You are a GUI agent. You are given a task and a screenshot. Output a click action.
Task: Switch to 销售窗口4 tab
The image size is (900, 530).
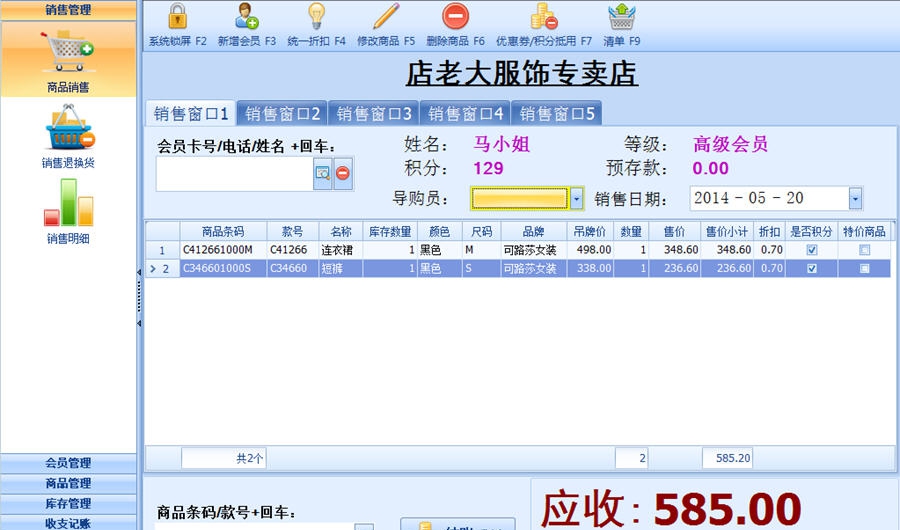pyautogui.click(x=465, y=113)
